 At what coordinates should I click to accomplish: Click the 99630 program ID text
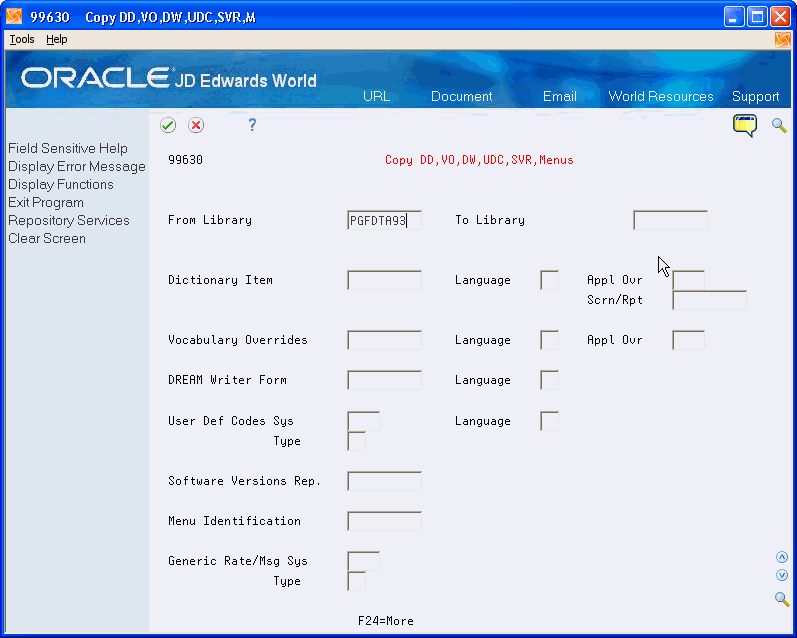pos(186,160)
